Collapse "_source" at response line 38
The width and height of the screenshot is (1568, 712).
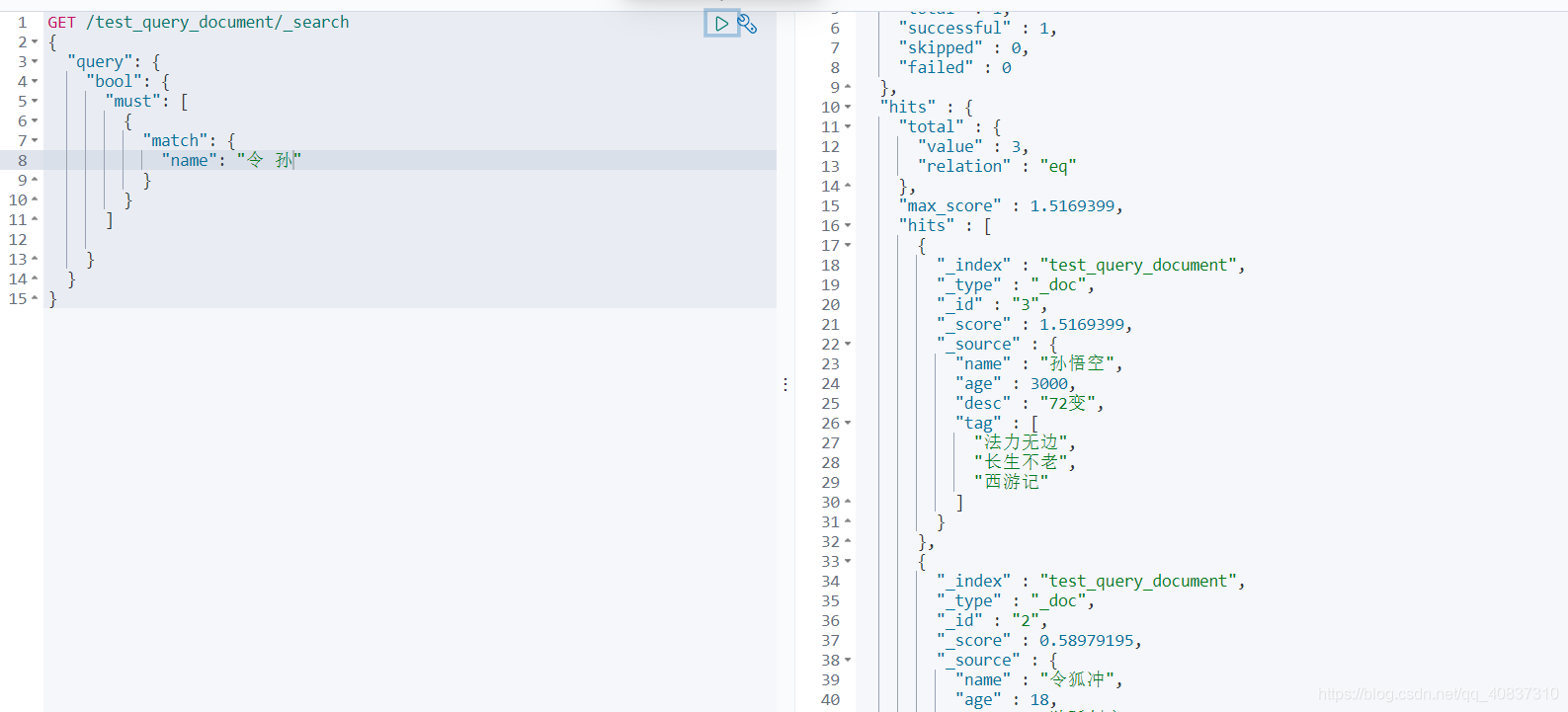pos(848,660)
